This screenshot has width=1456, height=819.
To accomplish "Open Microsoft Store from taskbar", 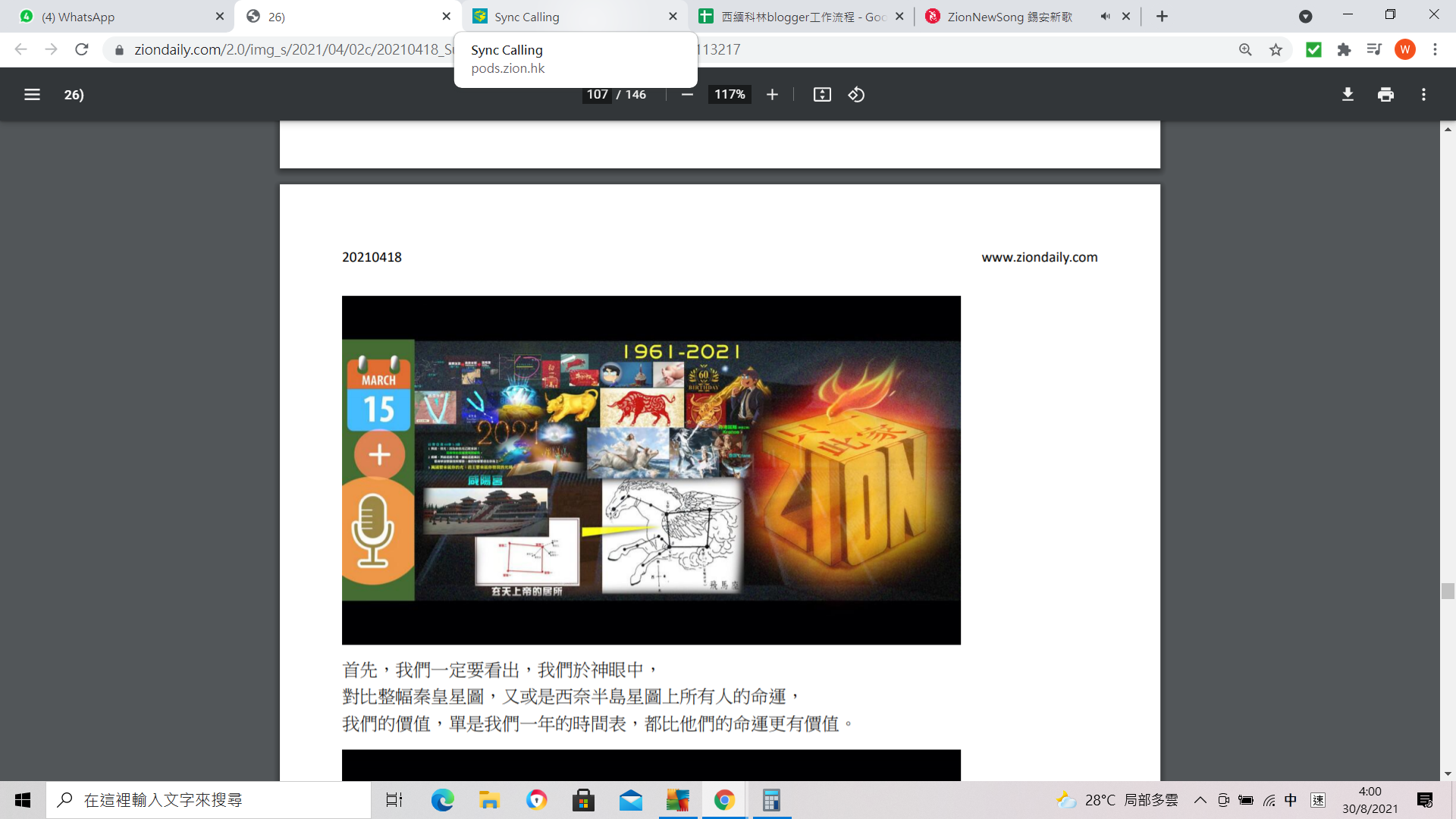I will click(x=583, y=800).
